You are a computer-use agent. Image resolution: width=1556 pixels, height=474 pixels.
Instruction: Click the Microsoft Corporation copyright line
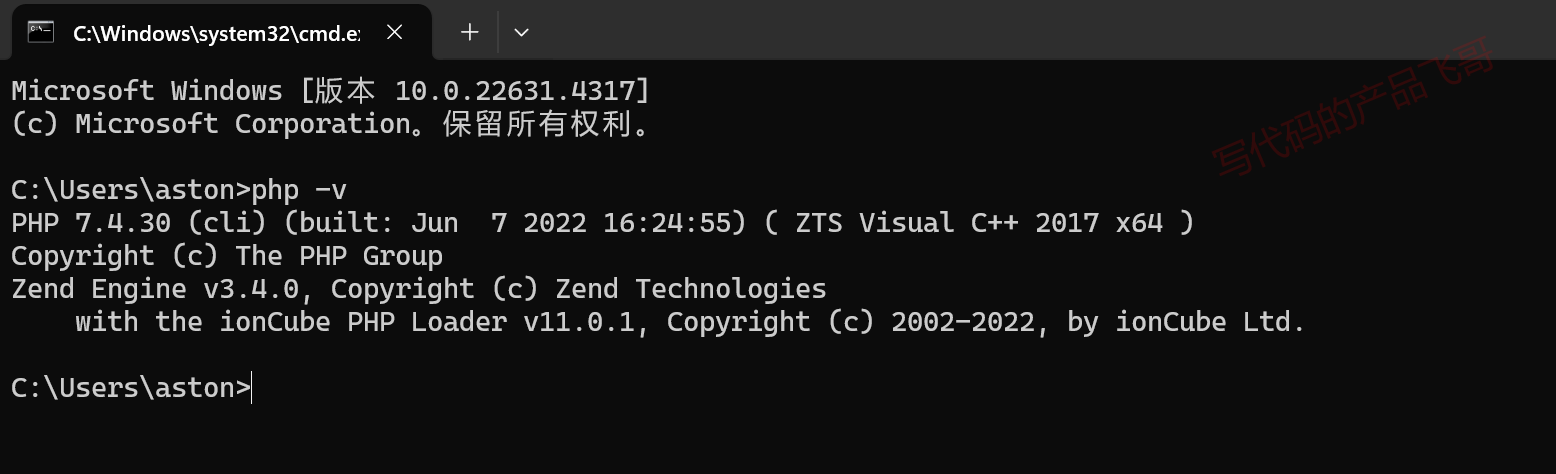pos(331,124)
